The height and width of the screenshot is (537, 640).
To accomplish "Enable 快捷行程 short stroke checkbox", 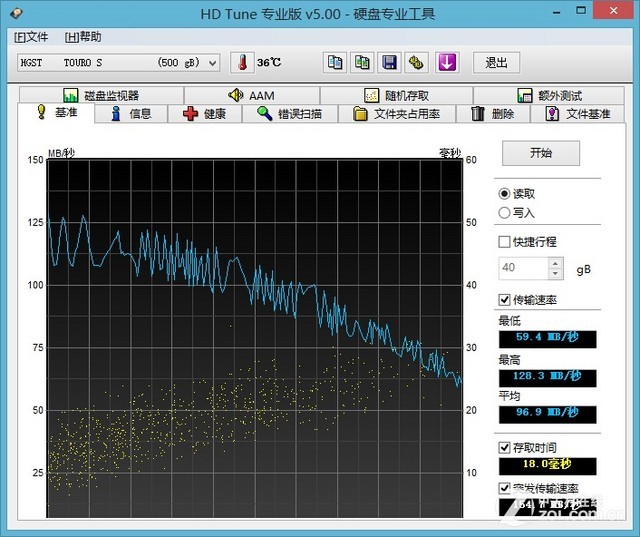I will [x=504, y=242].
